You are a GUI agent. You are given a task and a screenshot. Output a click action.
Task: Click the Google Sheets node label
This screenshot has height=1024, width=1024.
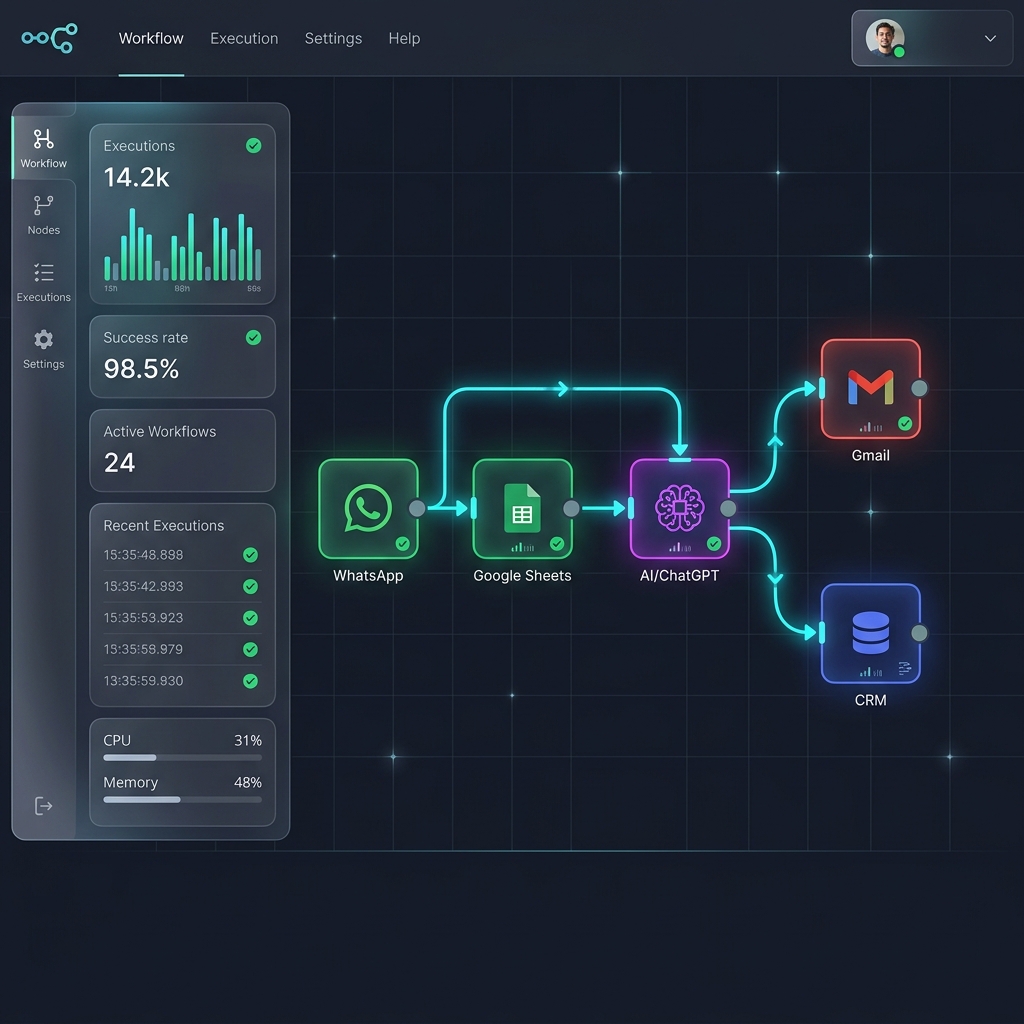tap(522, 576)
